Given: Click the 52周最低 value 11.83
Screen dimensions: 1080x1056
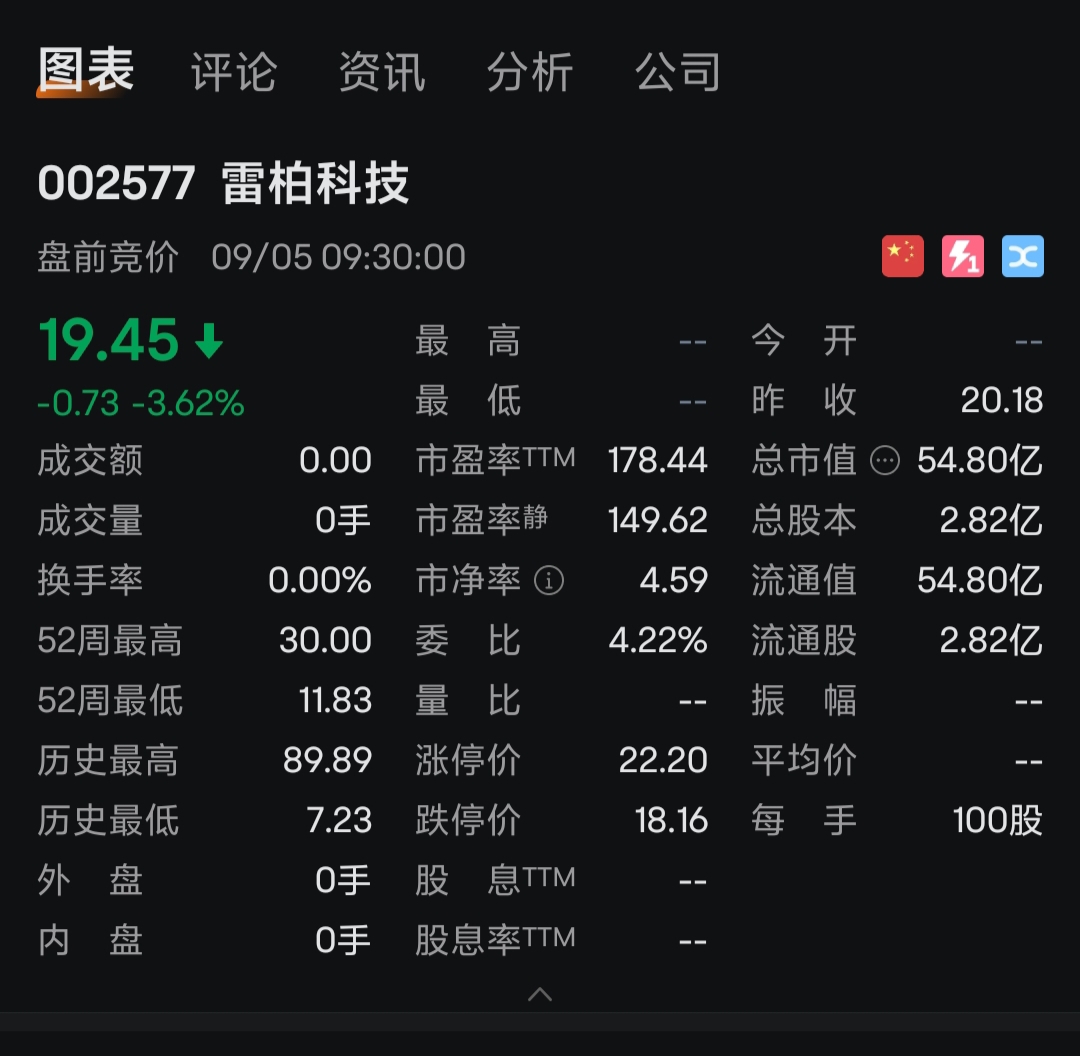Looking at the screenshot, I should [x=335, y=700].
